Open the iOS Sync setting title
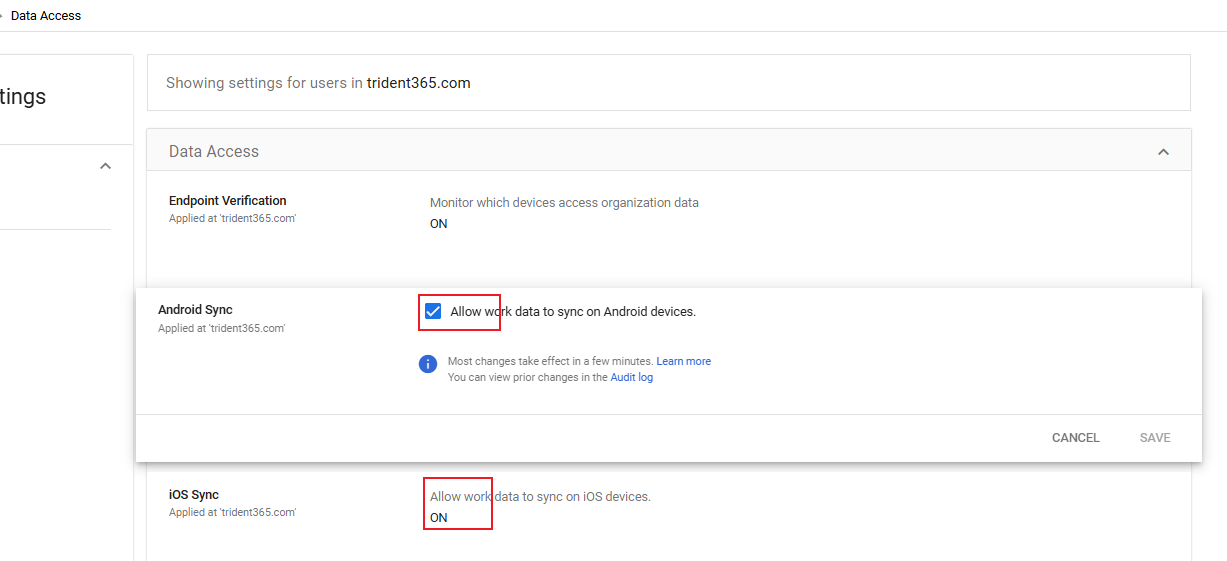Screen dimensions: 1227x561 194,495
